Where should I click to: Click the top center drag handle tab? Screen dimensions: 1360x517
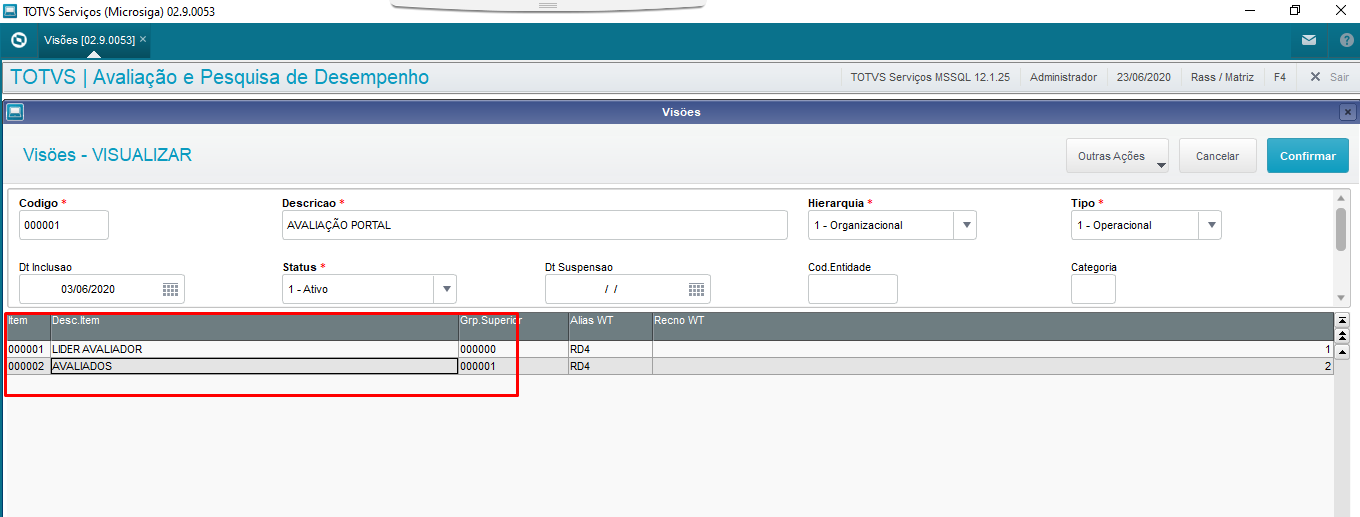click(547, 5)
